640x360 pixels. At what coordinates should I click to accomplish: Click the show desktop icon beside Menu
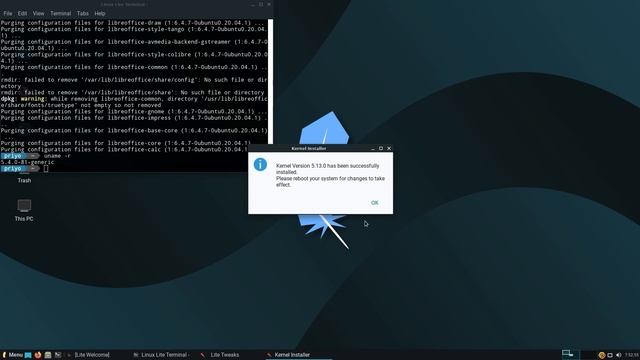(x=28, y=355)
